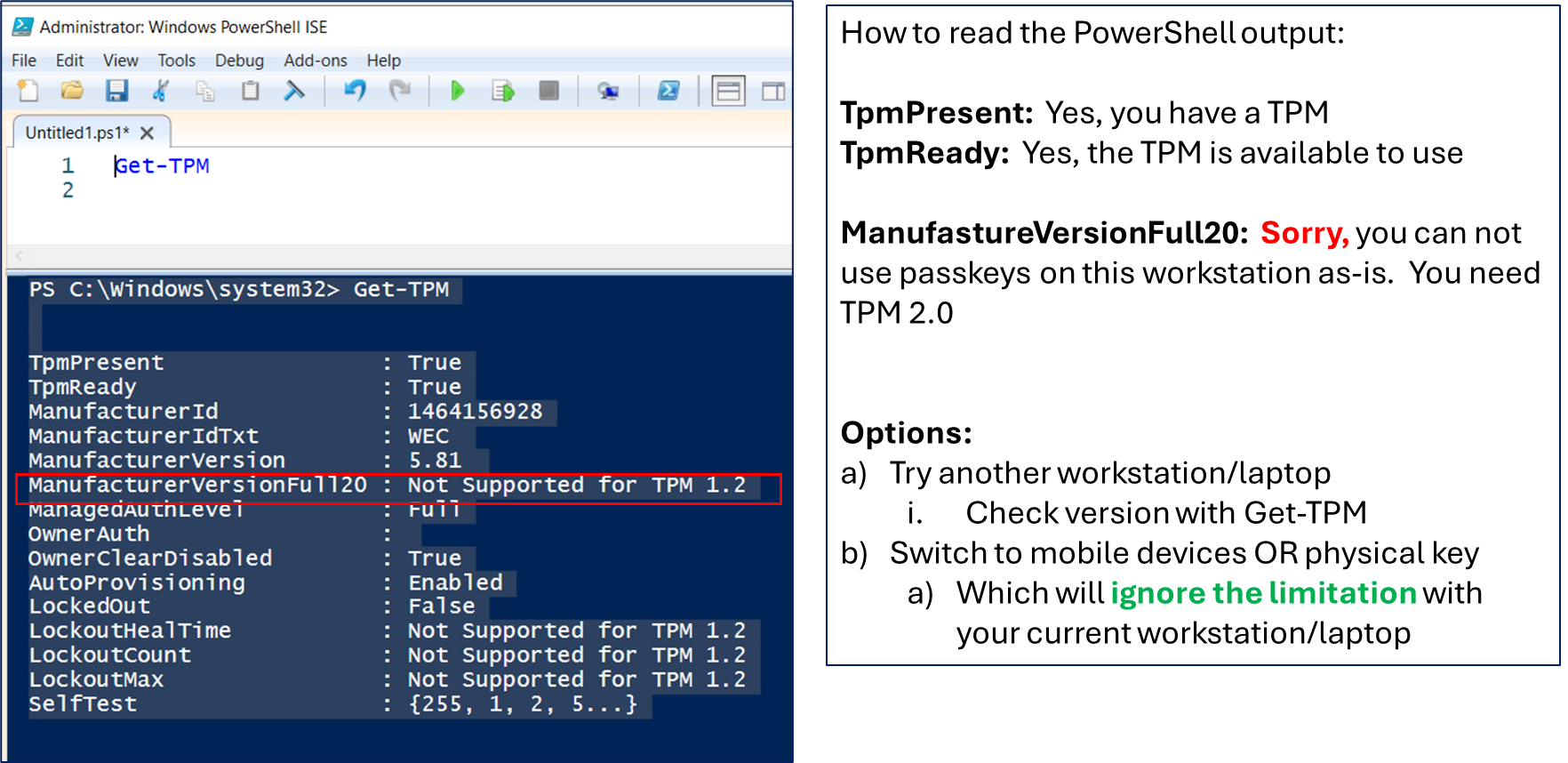Image resolution: width=1568 pixels, height=763 pixels.
Task: Copy selection using the toolbar copy icon
Action: tap(205, 91)
